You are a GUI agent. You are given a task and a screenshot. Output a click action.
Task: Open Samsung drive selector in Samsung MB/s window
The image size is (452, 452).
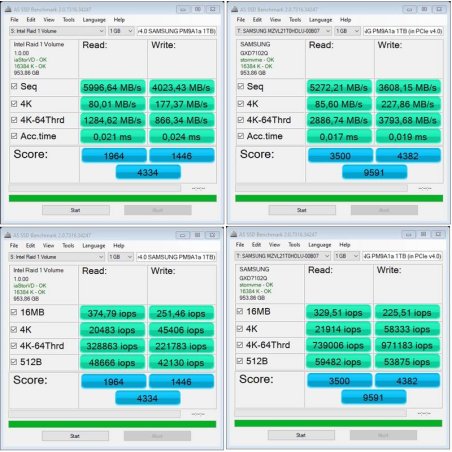[x=284, y=31]
